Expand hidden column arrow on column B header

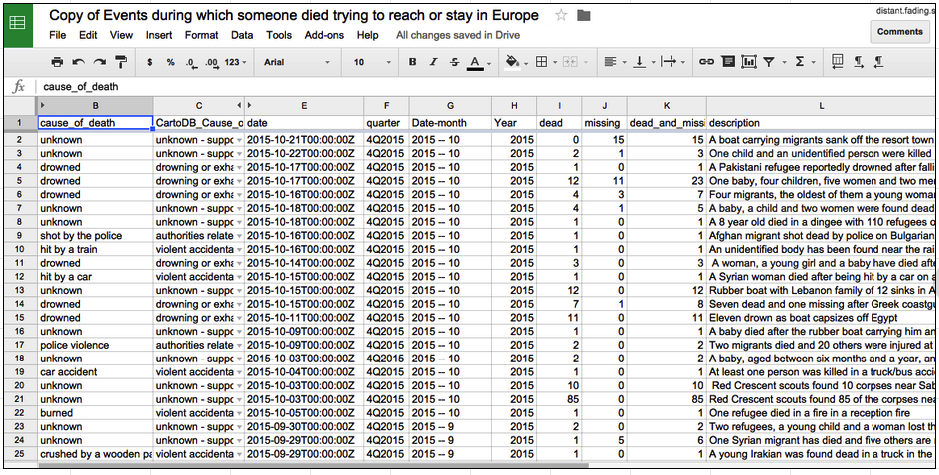point(43,105)
